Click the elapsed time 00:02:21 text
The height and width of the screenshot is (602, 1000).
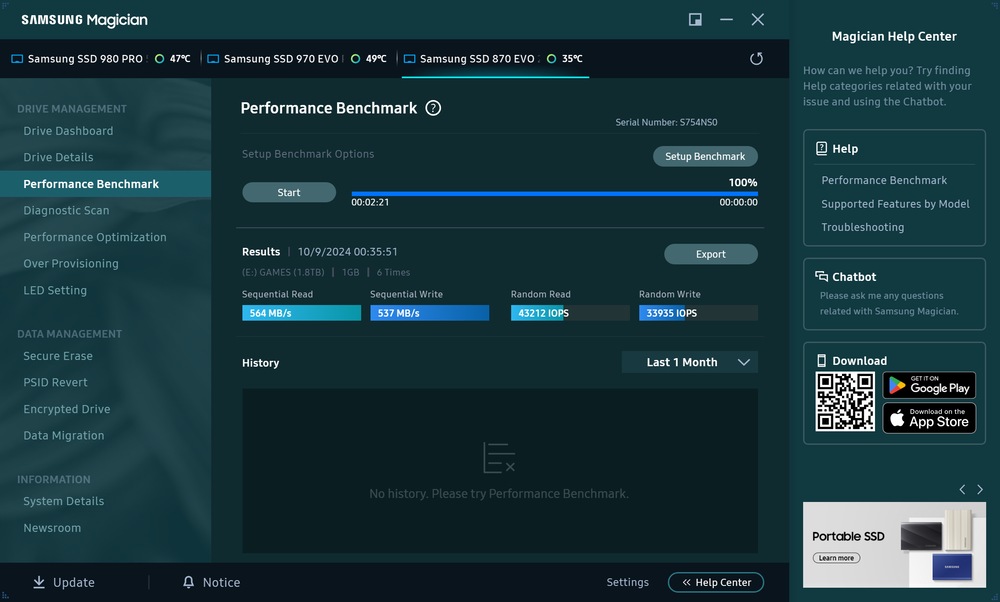click(x=370, y=202)
